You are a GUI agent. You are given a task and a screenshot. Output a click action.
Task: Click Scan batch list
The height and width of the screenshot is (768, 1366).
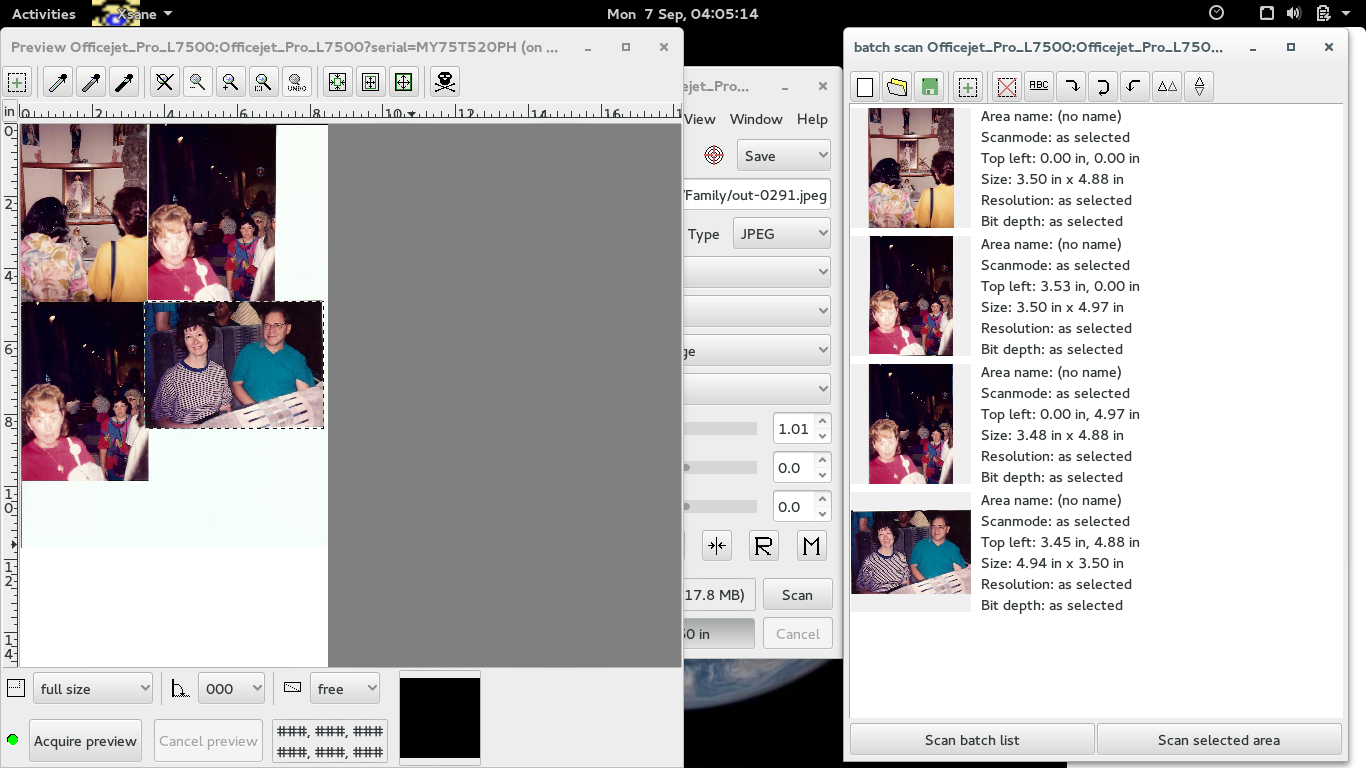coord(972,740)
